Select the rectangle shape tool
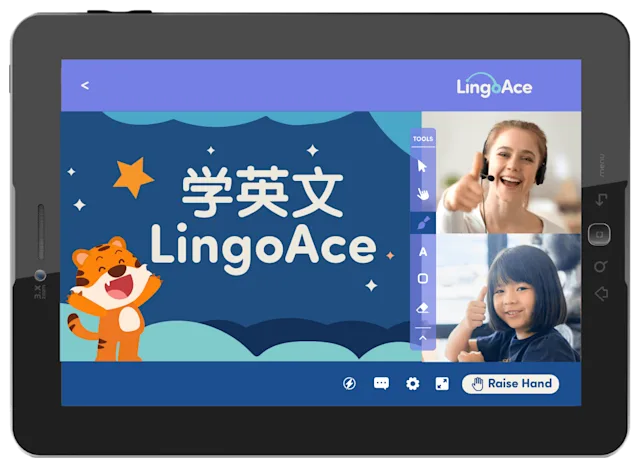Viewport: 640px width, 465px height. pyautogui.click(x=423, y=279)
